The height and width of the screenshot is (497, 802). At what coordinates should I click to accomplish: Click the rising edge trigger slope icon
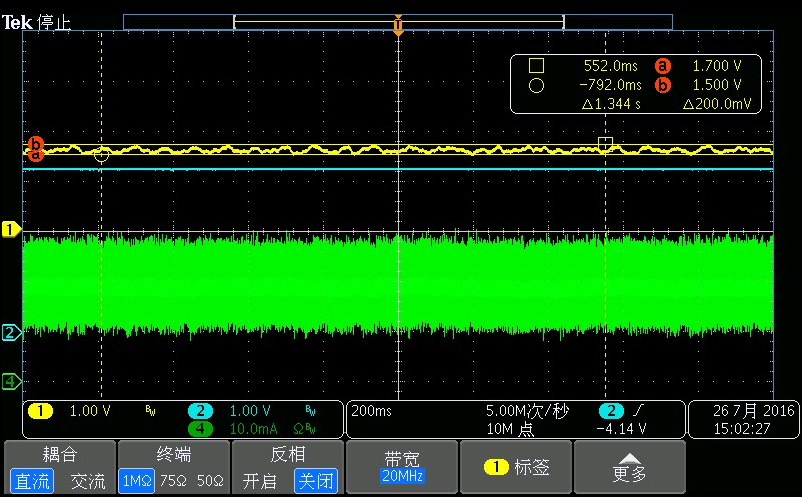click(x=638, y=411)
